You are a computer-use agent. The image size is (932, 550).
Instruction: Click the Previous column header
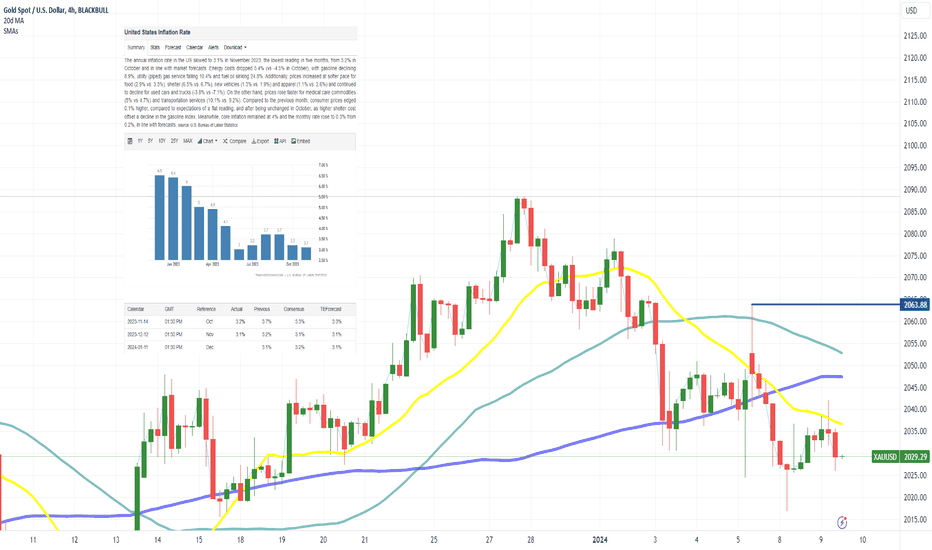[262, 309]
